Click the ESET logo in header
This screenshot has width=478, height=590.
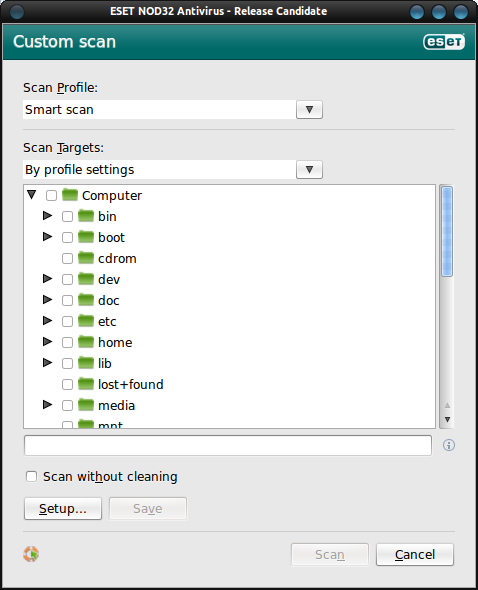point(444,41)
